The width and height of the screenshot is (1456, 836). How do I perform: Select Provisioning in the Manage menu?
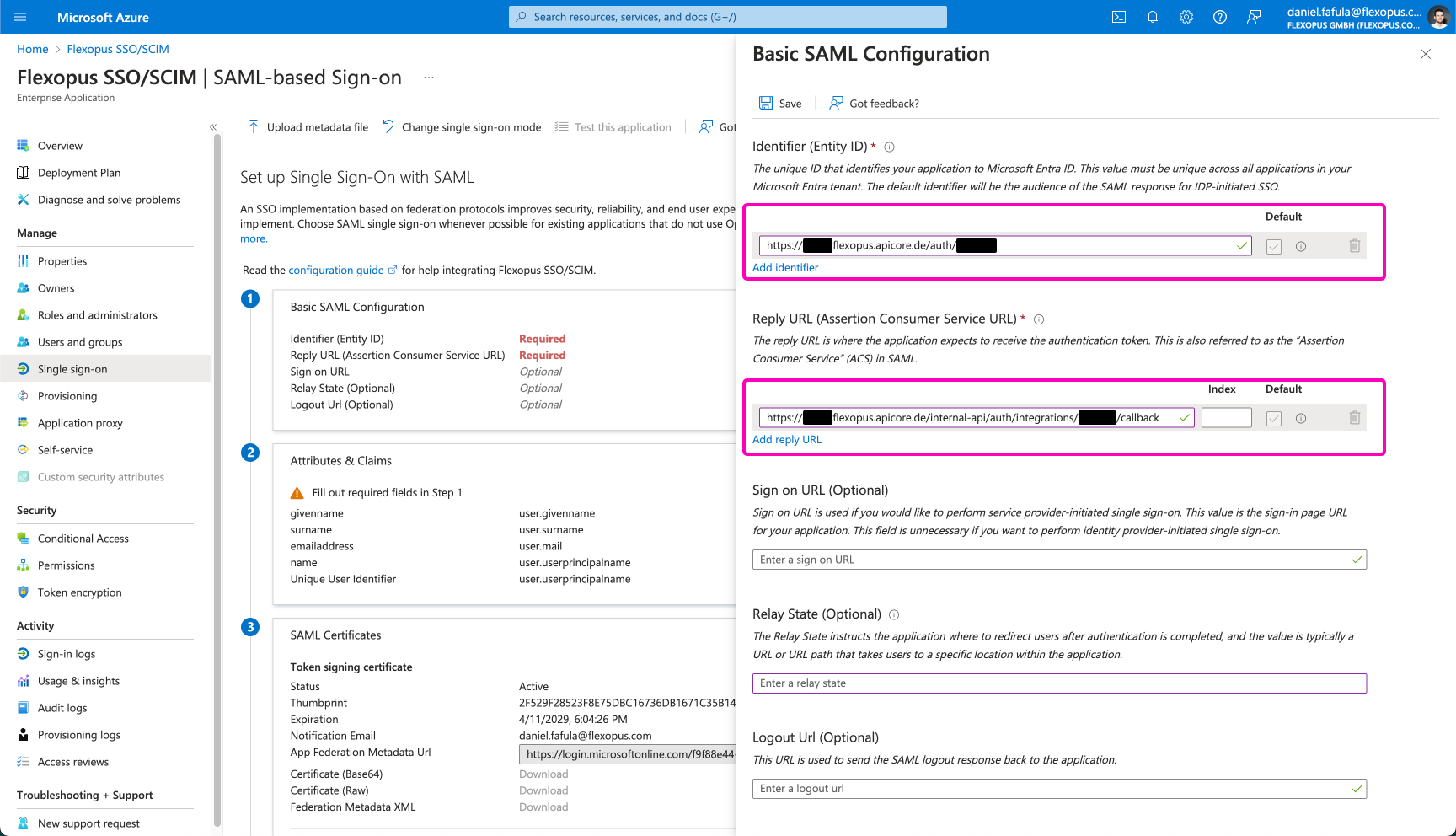pyautogui.click(x=67, y=396)
